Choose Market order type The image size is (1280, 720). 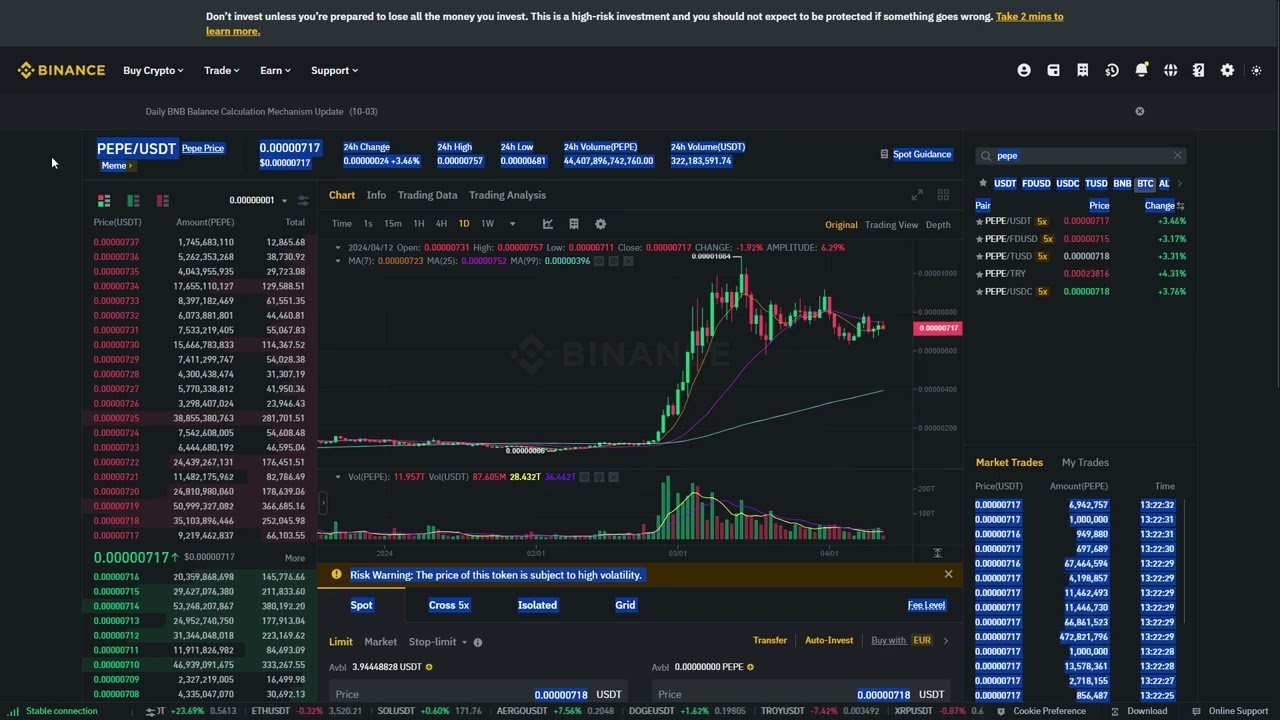380,641
